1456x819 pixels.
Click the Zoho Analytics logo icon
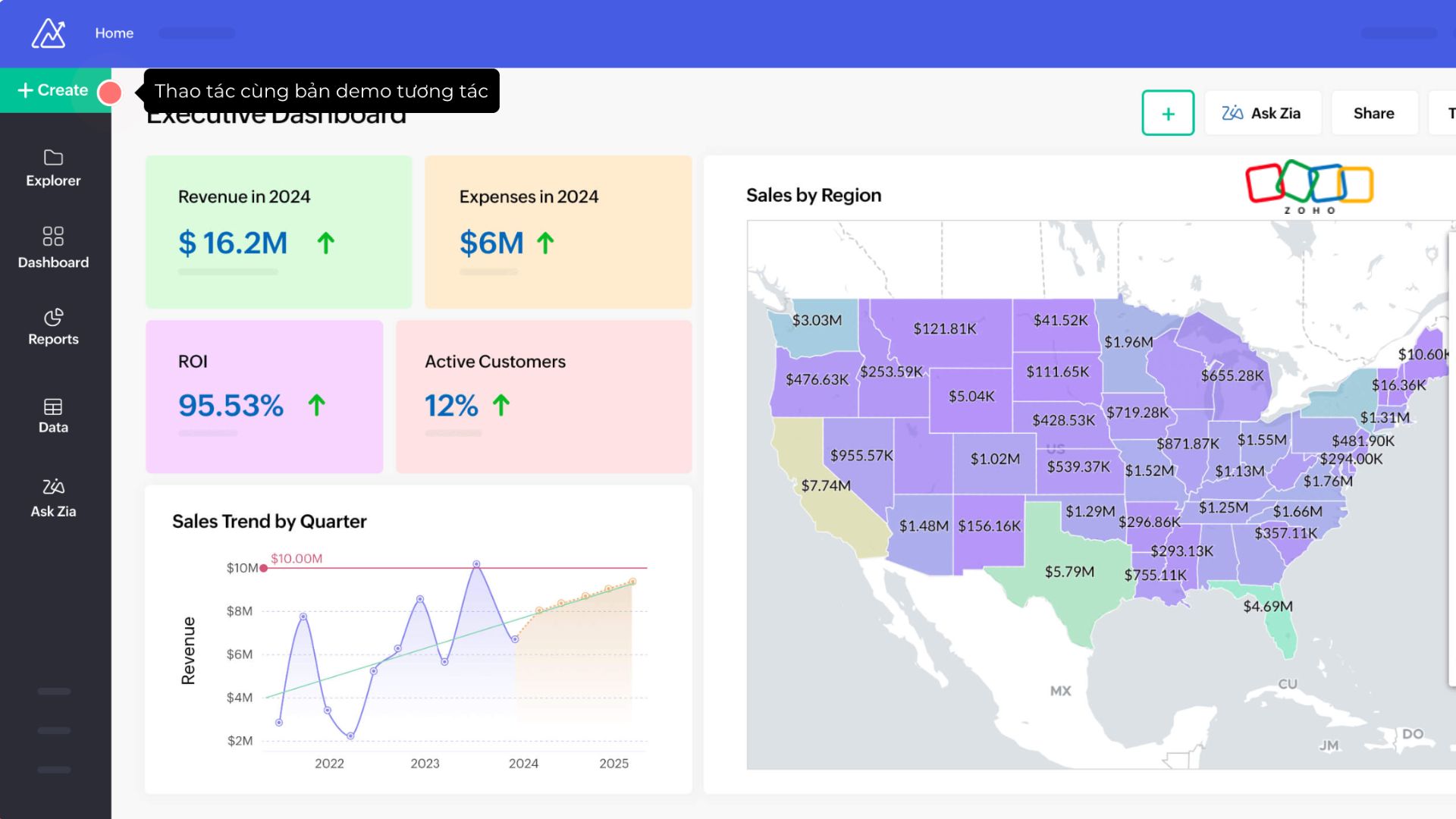pos(49,33)
